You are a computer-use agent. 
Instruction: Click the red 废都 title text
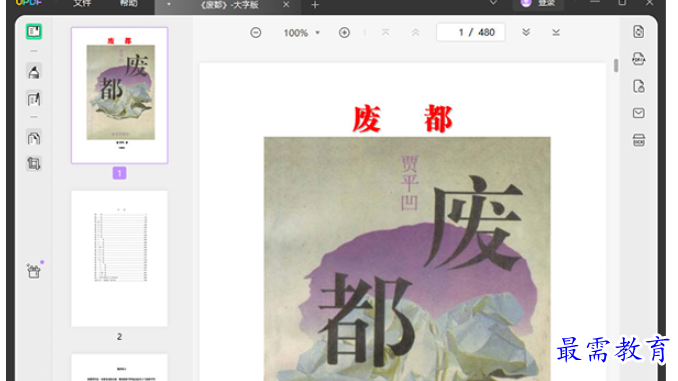[403, 119]
